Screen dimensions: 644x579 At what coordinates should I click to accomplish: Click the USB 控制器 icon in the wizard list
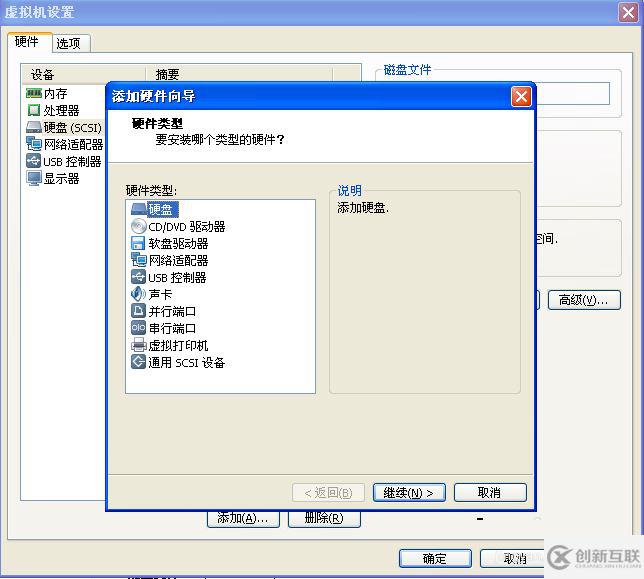coord(138,277)
